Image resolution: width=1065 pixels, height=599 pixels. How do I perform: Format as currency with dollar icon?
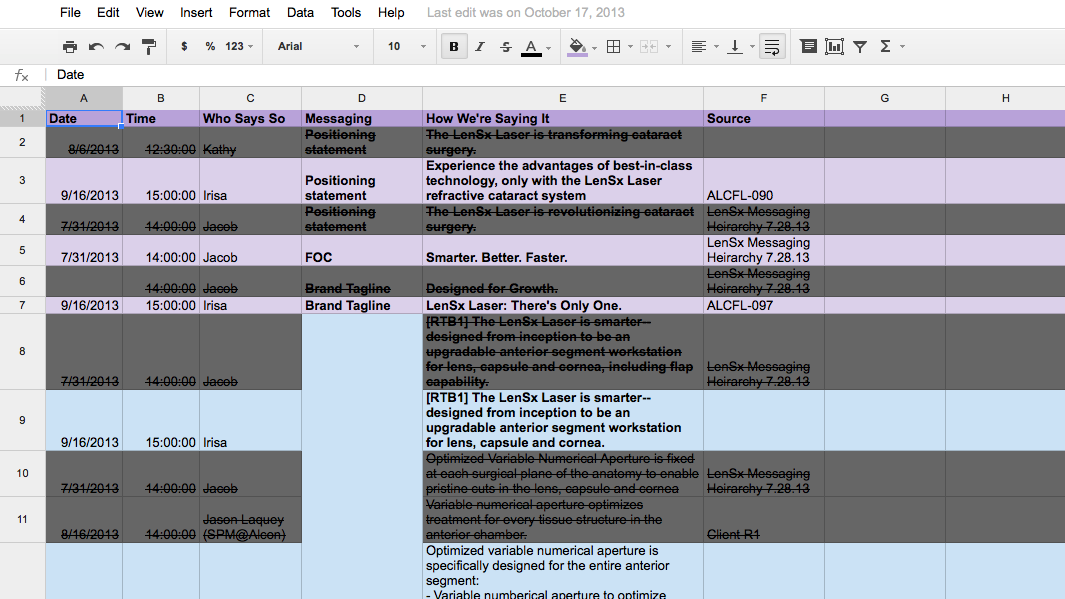tap(184, 47)
